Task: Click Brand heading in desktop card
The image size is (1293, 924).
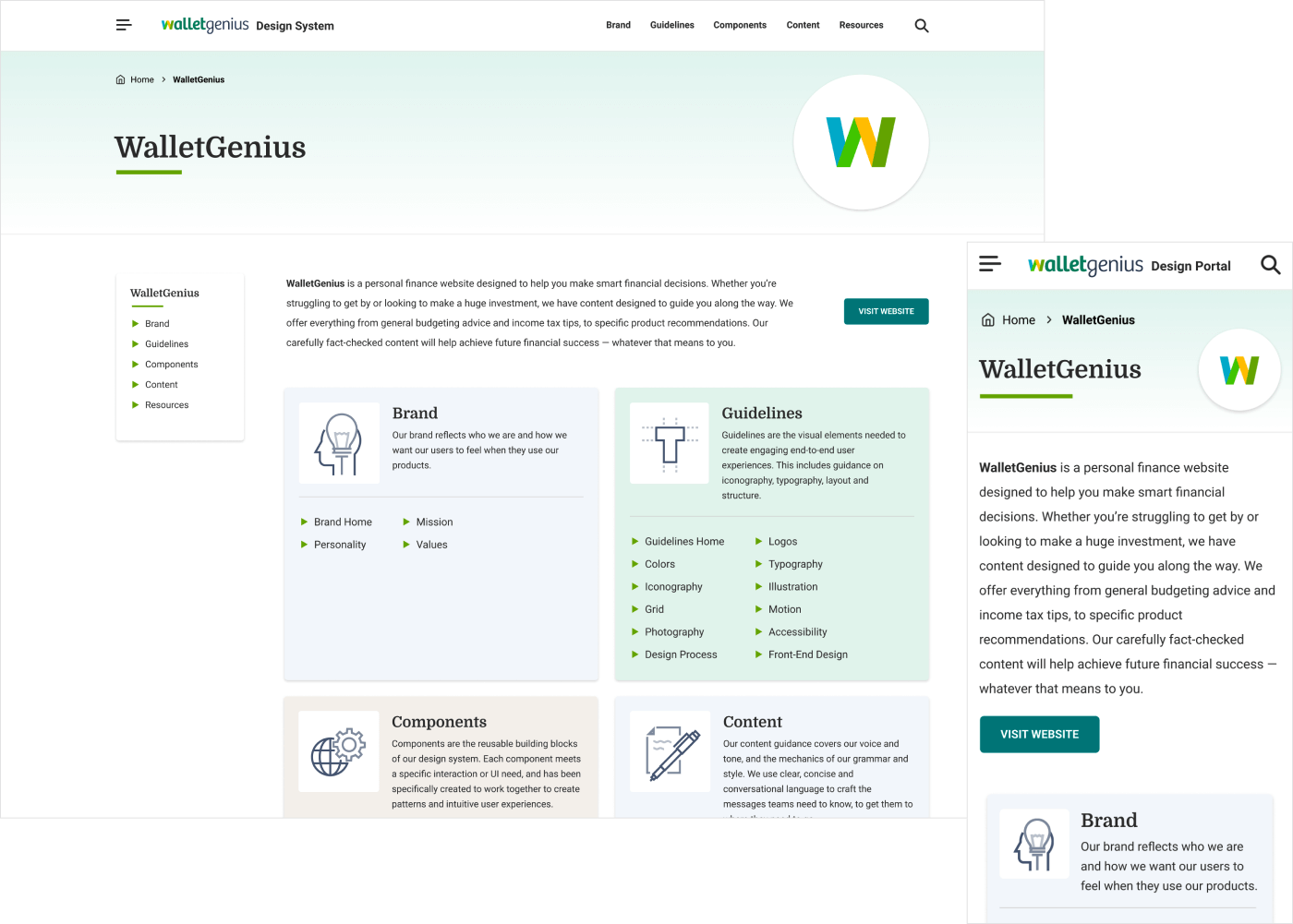Action: (x=415, y=414)
